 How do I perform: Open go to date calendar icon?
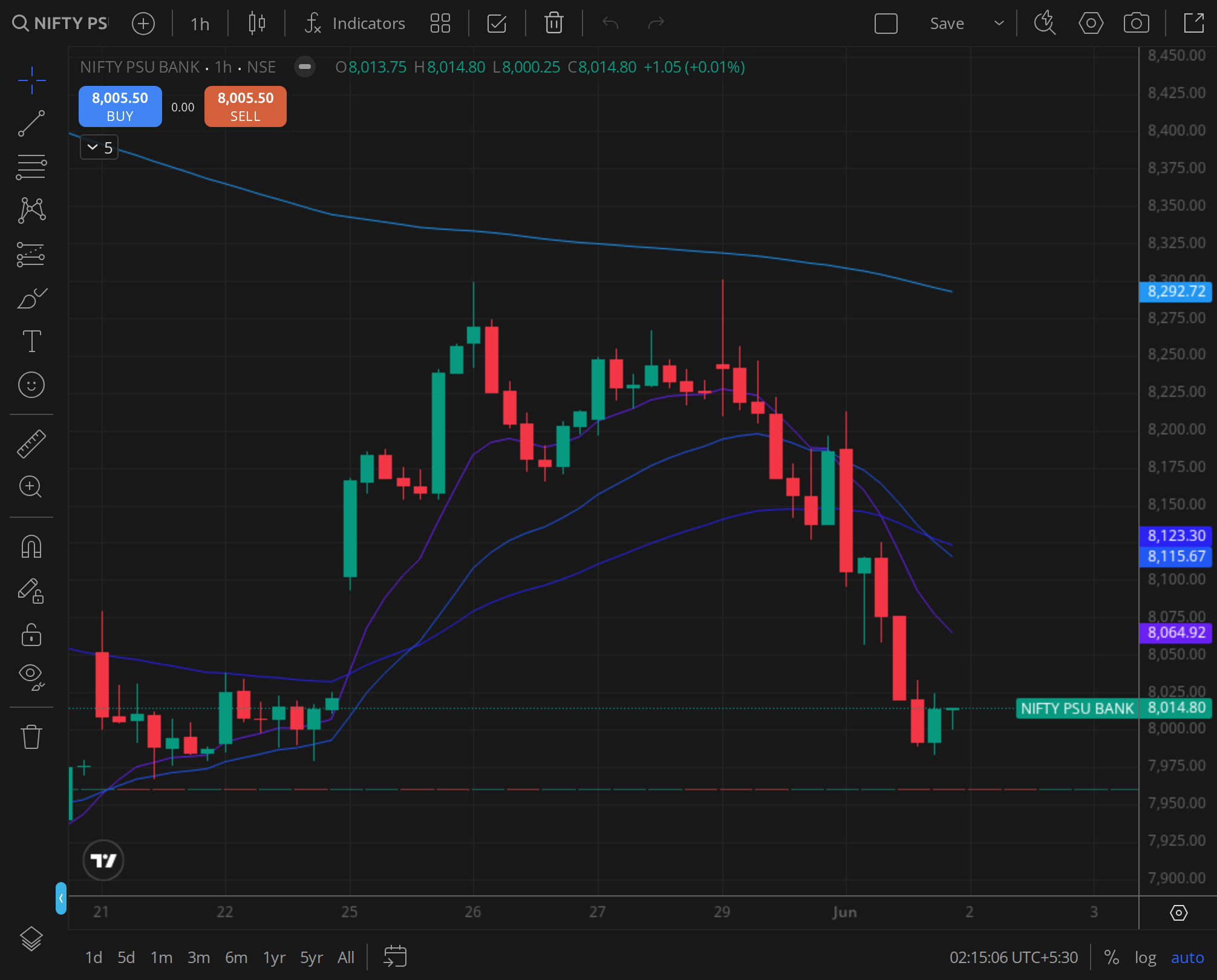pos(395,957)
